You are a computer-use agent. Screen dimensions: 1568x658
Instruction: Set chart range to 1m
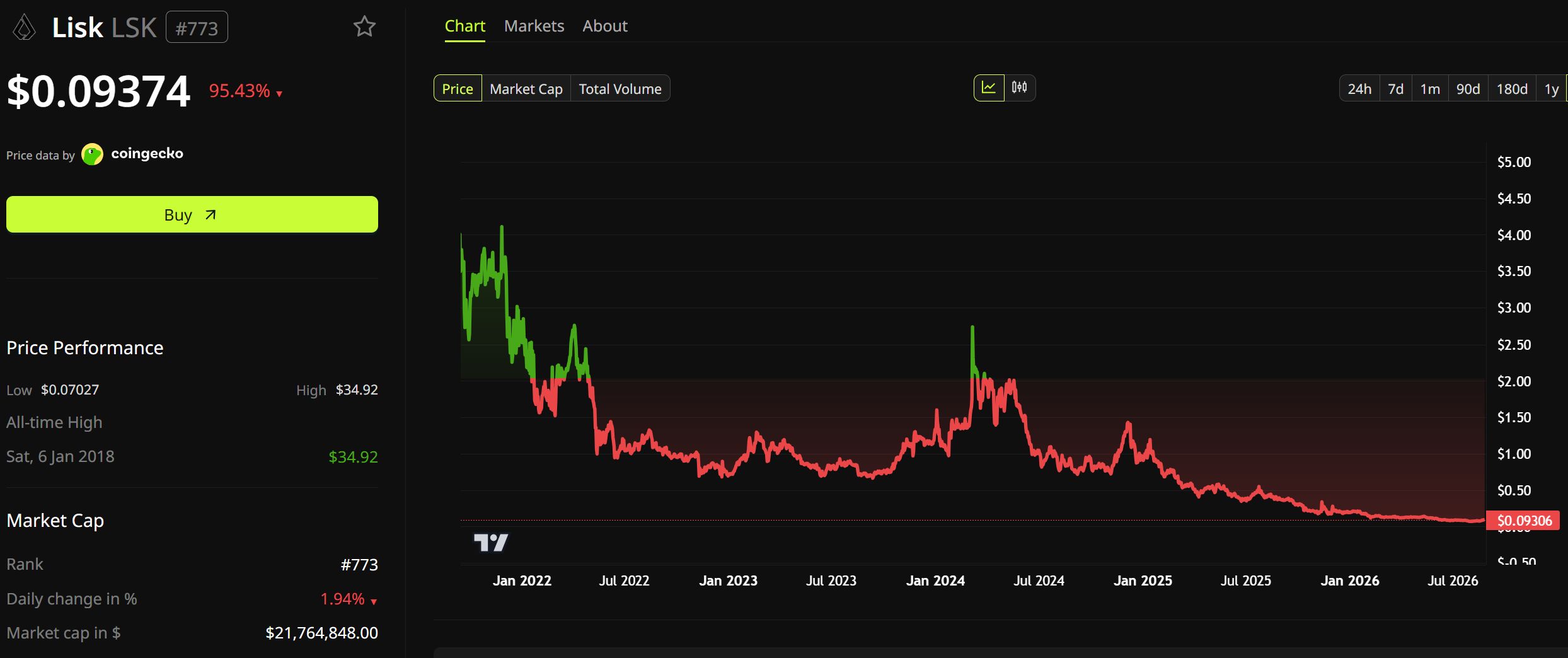(1430, 89)
